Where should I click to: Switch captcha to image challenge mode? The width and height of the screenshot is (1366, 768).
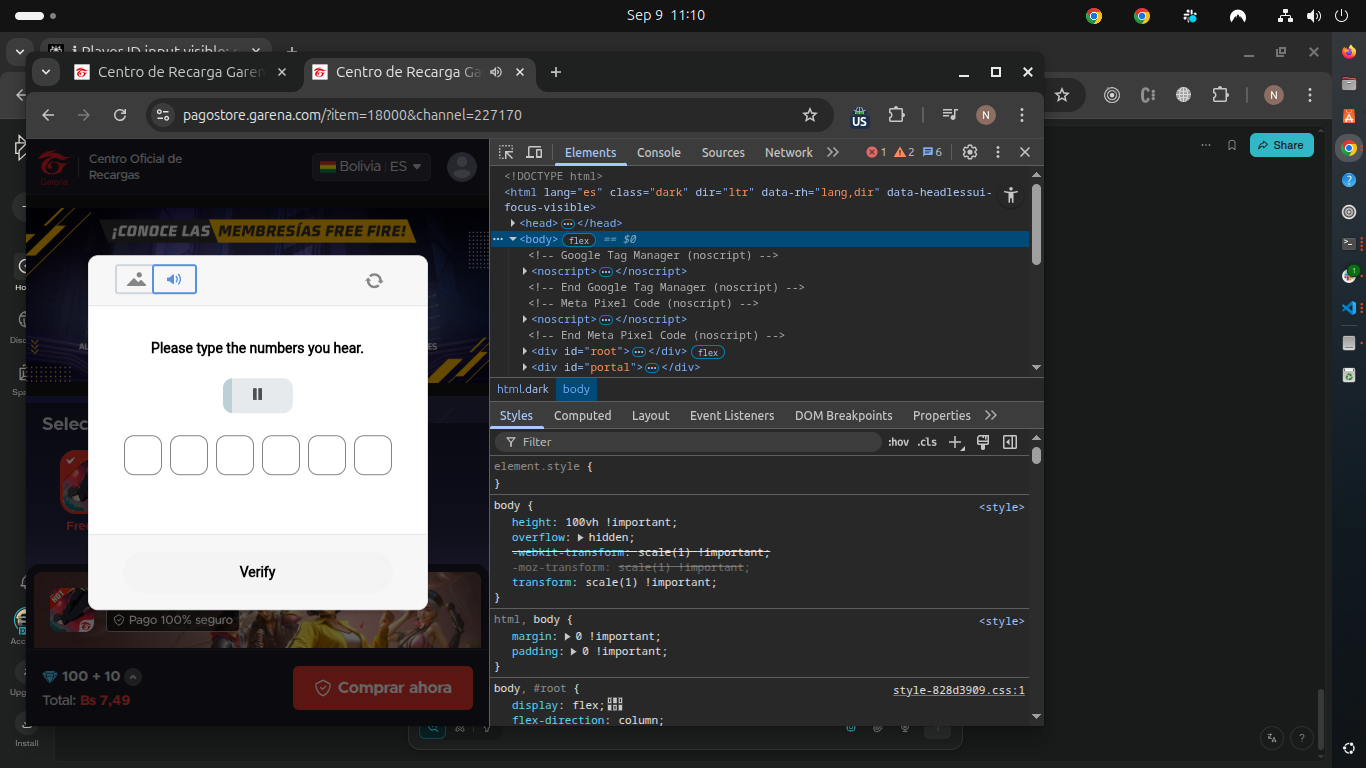coord(136,280)
